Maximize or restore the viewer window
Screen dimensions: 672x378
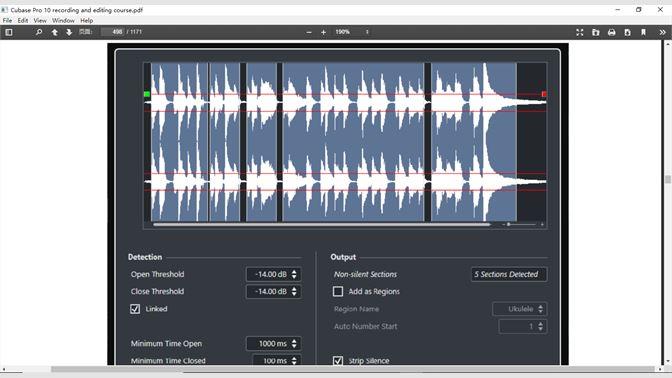pyautogui.click(x=639, y=9)
